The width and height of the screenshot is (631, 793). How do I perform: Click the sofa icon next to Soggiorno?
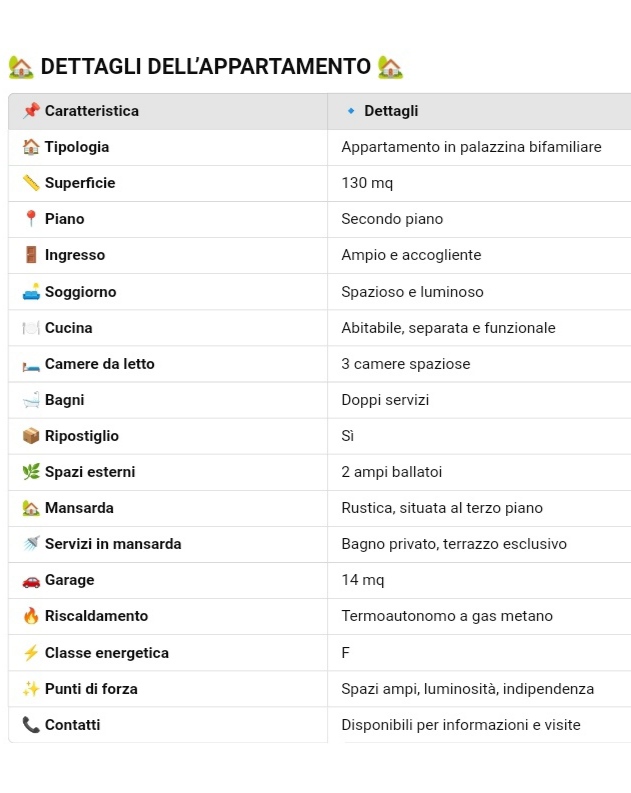(31, 291)
